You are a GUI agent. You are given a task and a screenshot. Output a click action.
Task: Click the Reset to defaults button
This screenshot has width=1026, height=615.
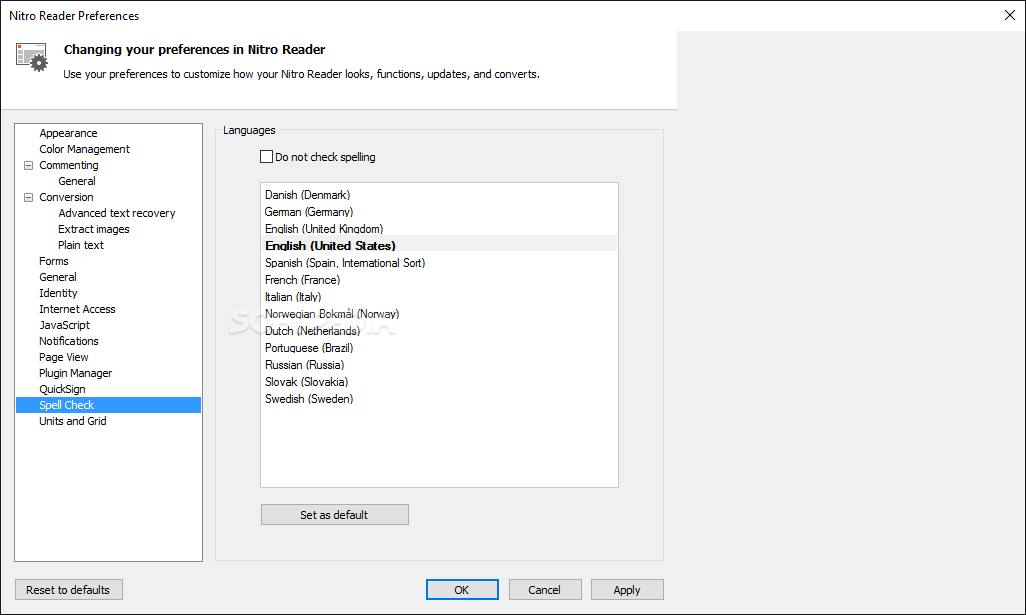69,590
